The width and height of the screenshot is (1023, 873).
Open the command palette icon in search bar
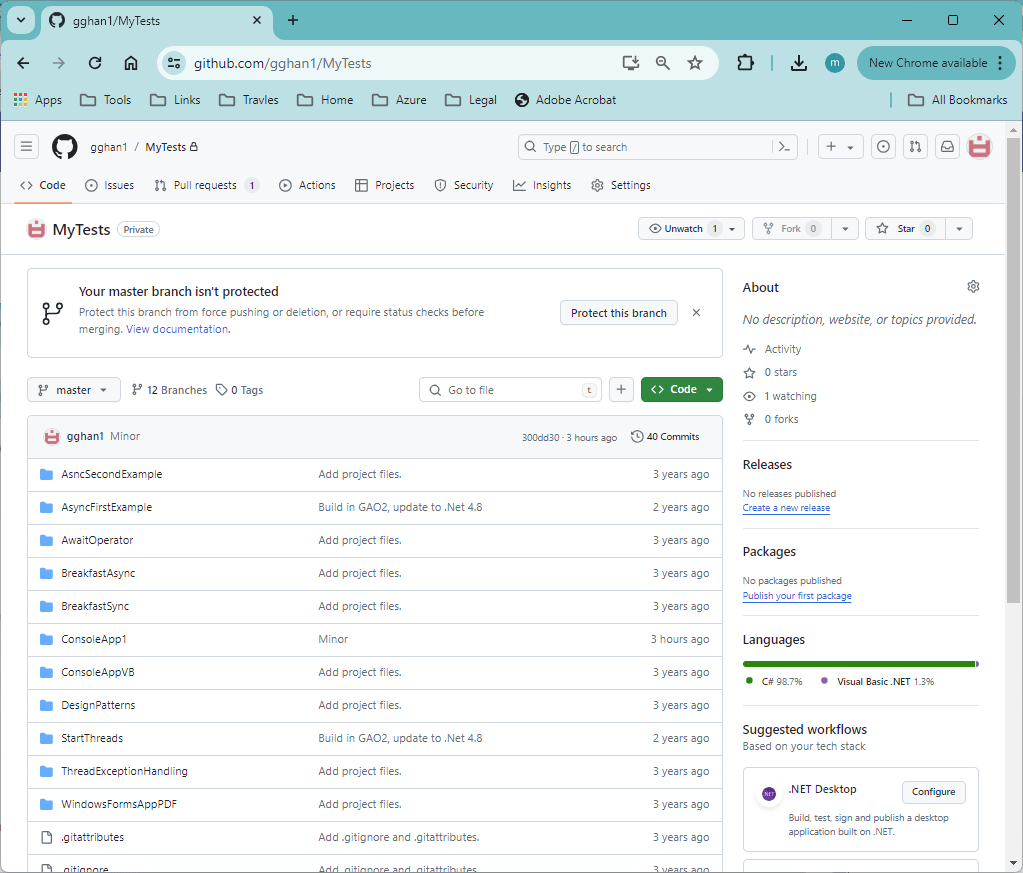pyautogui.click(x=784, y=147)
